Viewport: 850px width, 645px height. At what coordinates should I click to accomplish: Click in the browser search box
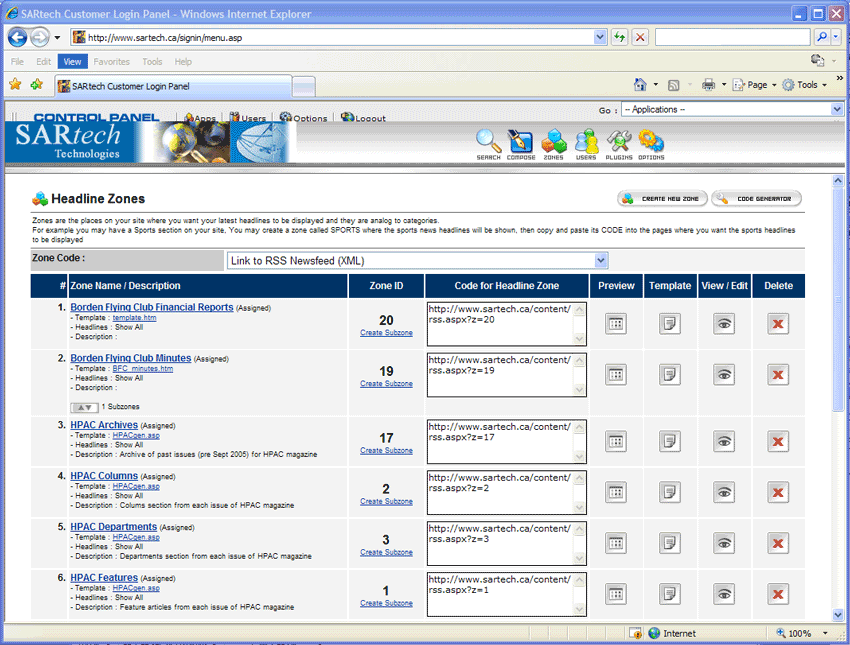tap(732, 37)
